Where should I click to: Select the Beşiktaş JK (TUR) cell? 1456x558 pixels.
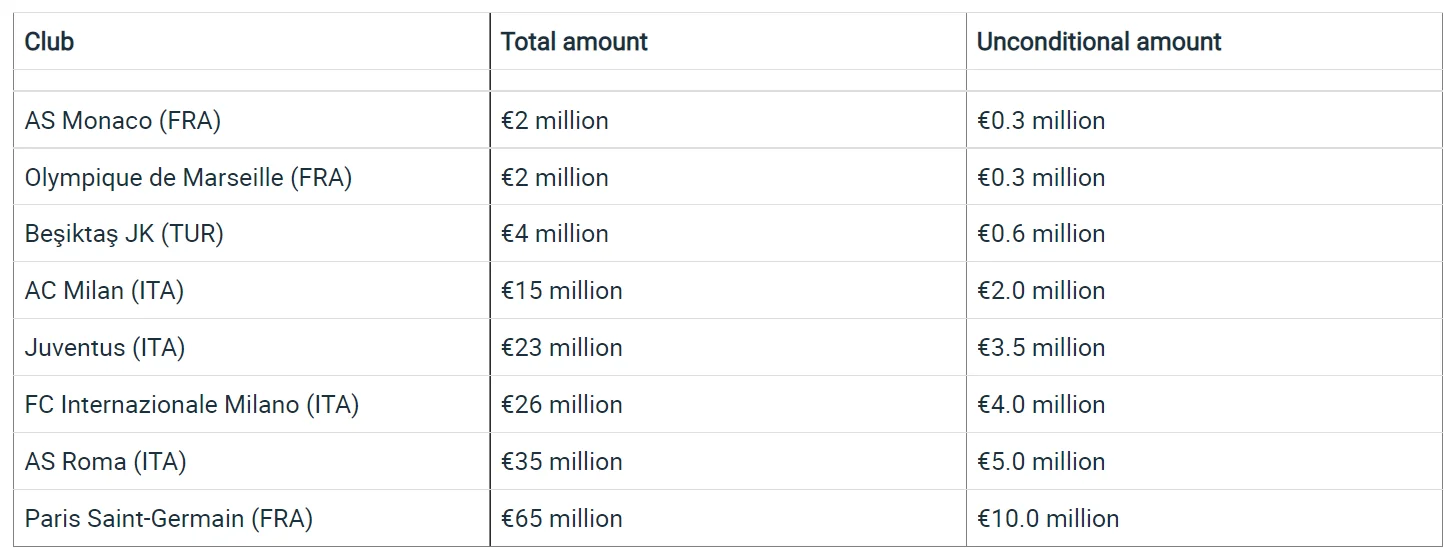click(124, 234)
